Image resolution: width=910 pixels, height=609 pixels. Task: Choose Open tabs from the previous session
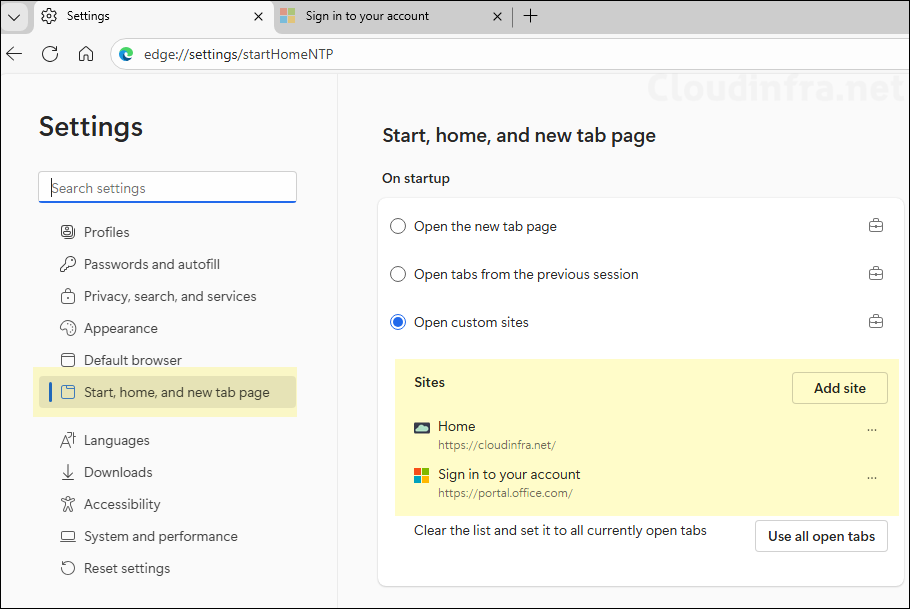[x=397, y=274]
